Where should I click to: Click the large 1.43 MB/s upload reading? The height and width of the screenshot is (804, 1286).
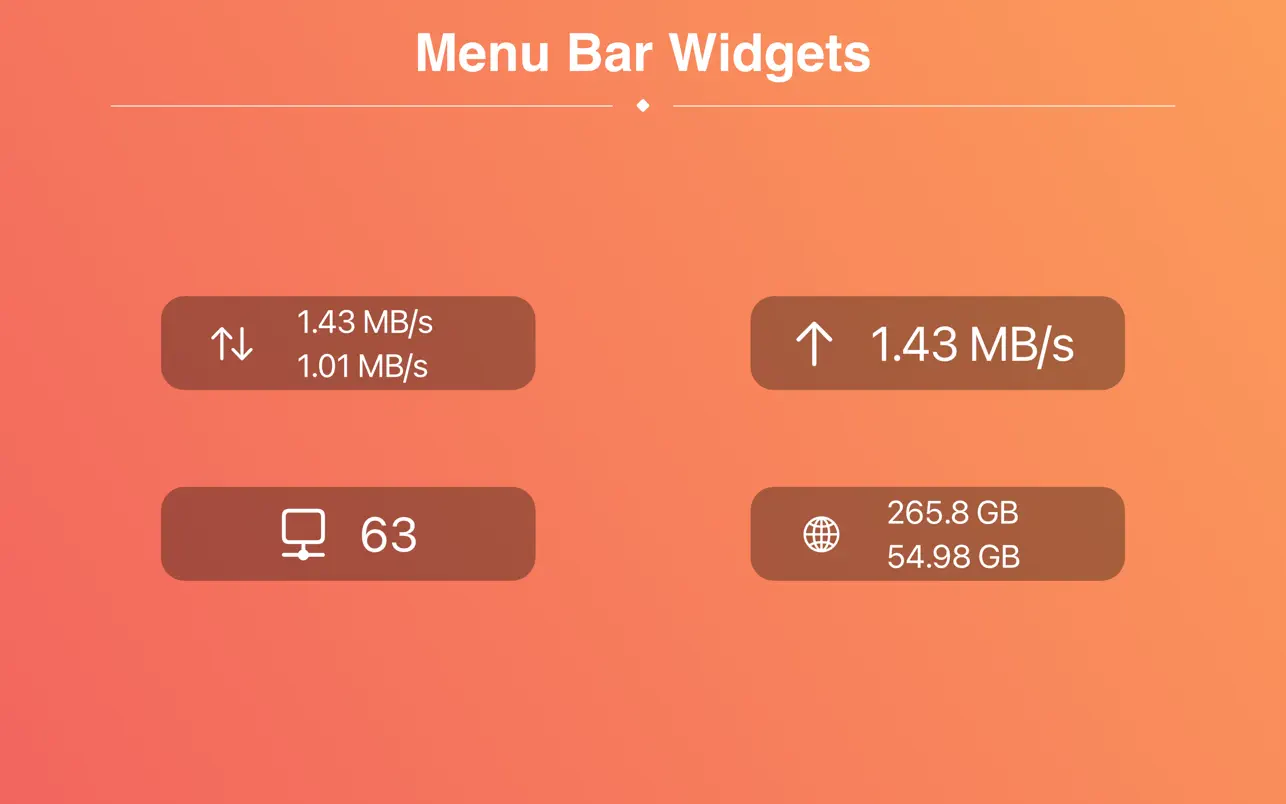972,344
